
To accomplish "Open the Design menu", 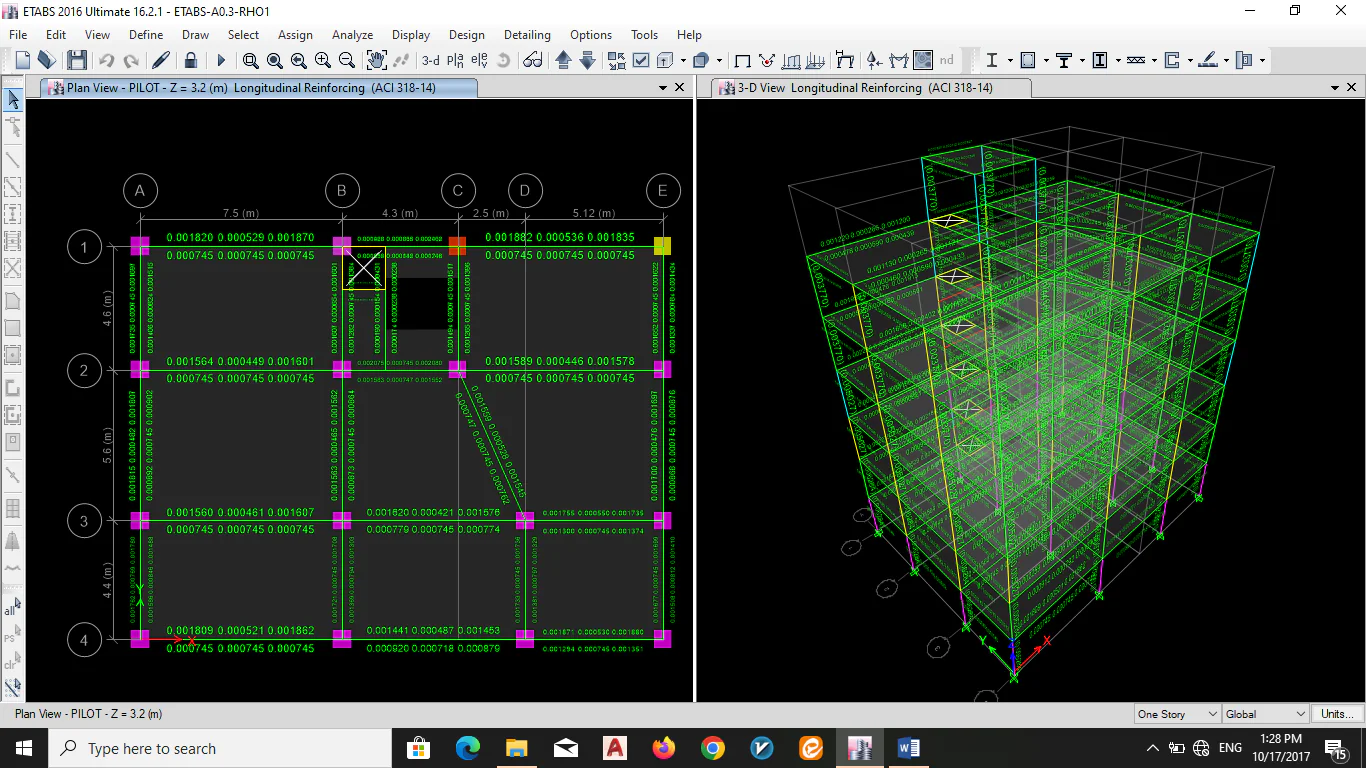I will pos(466,35).
